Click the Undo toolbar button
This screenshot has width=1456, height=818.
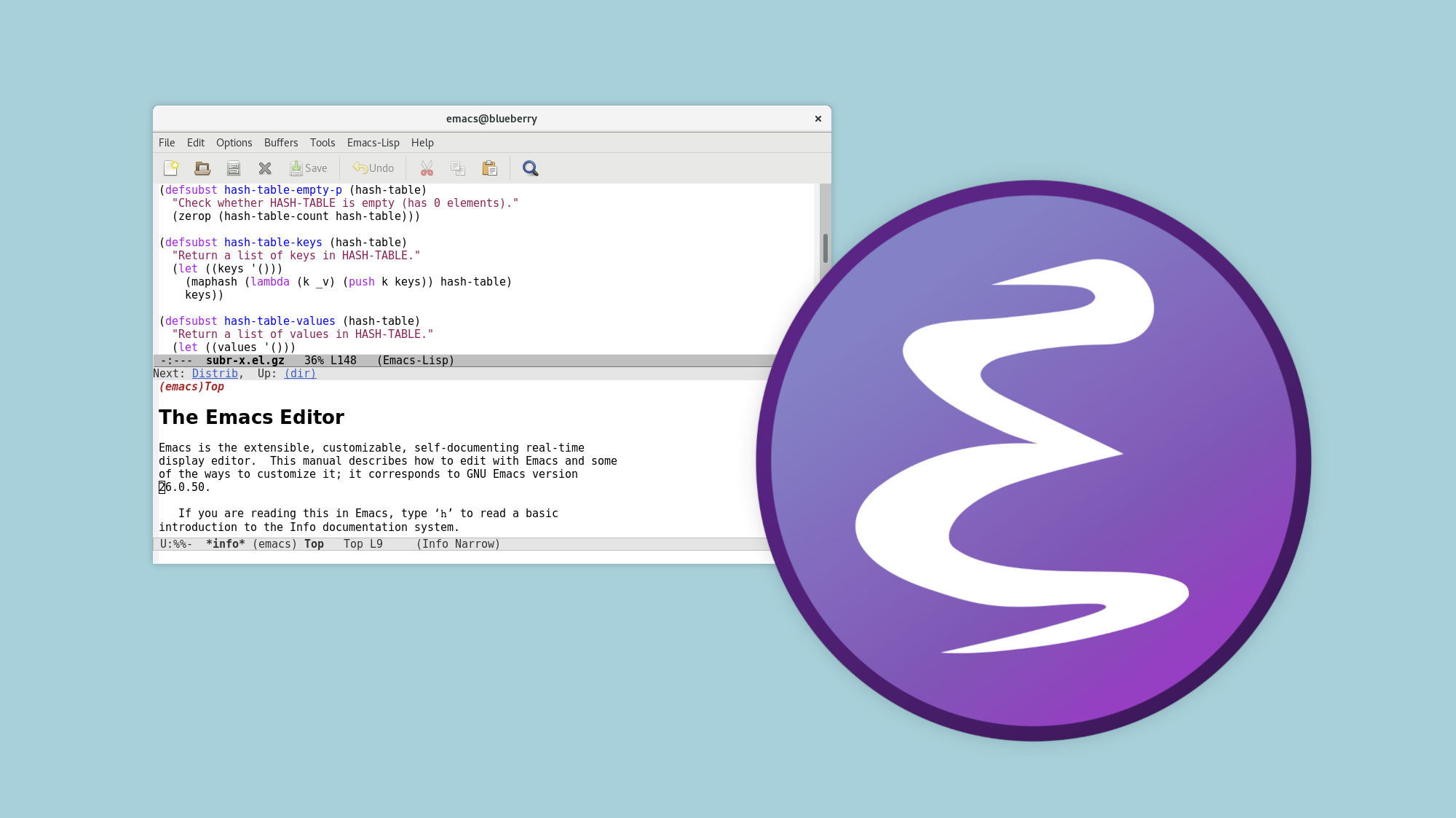(x=373, y=168)
